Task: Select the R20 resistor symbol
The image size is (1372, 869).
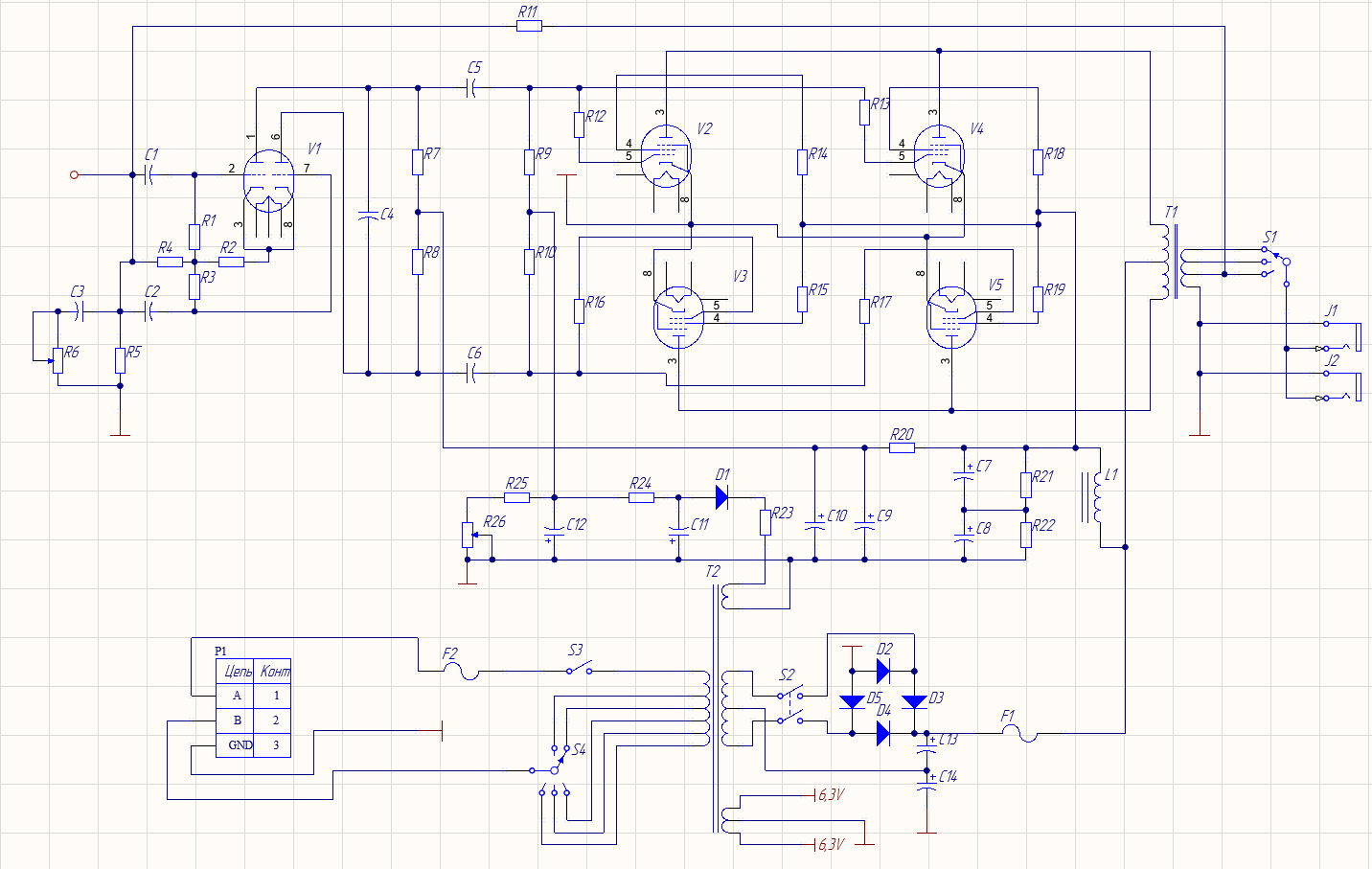Action: tap(902, 447)
